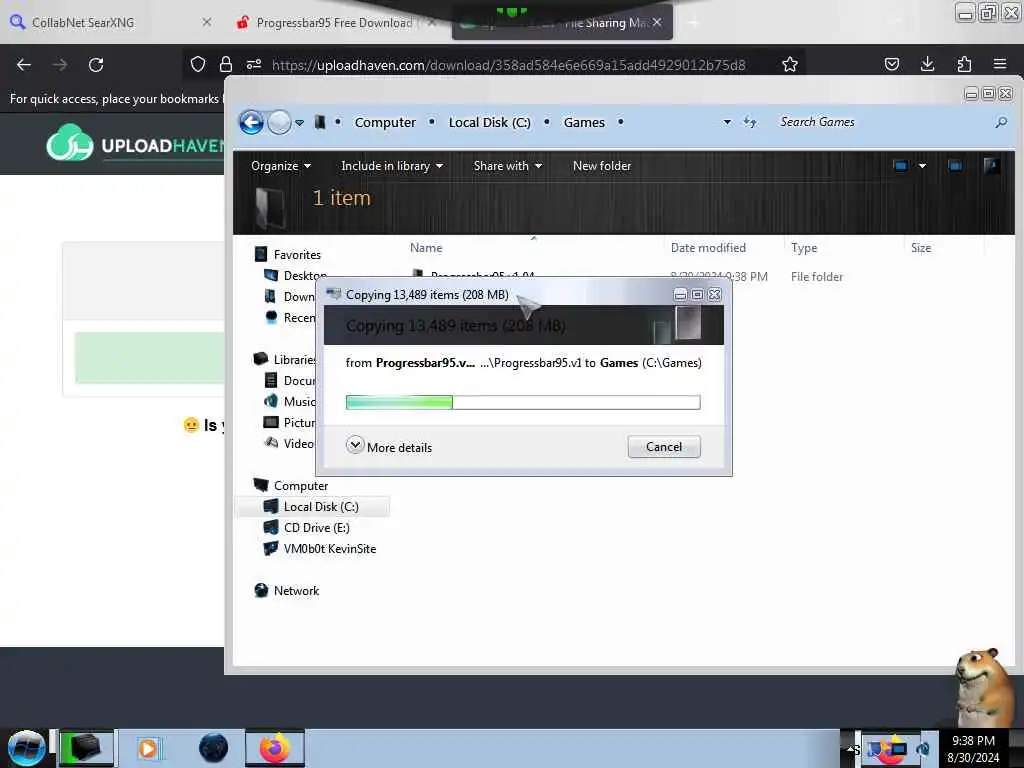Viewport: 1024px width, 768px height.
Task: Open the recent locations dropdown beside the forward arrow
Action: [299, 123]
